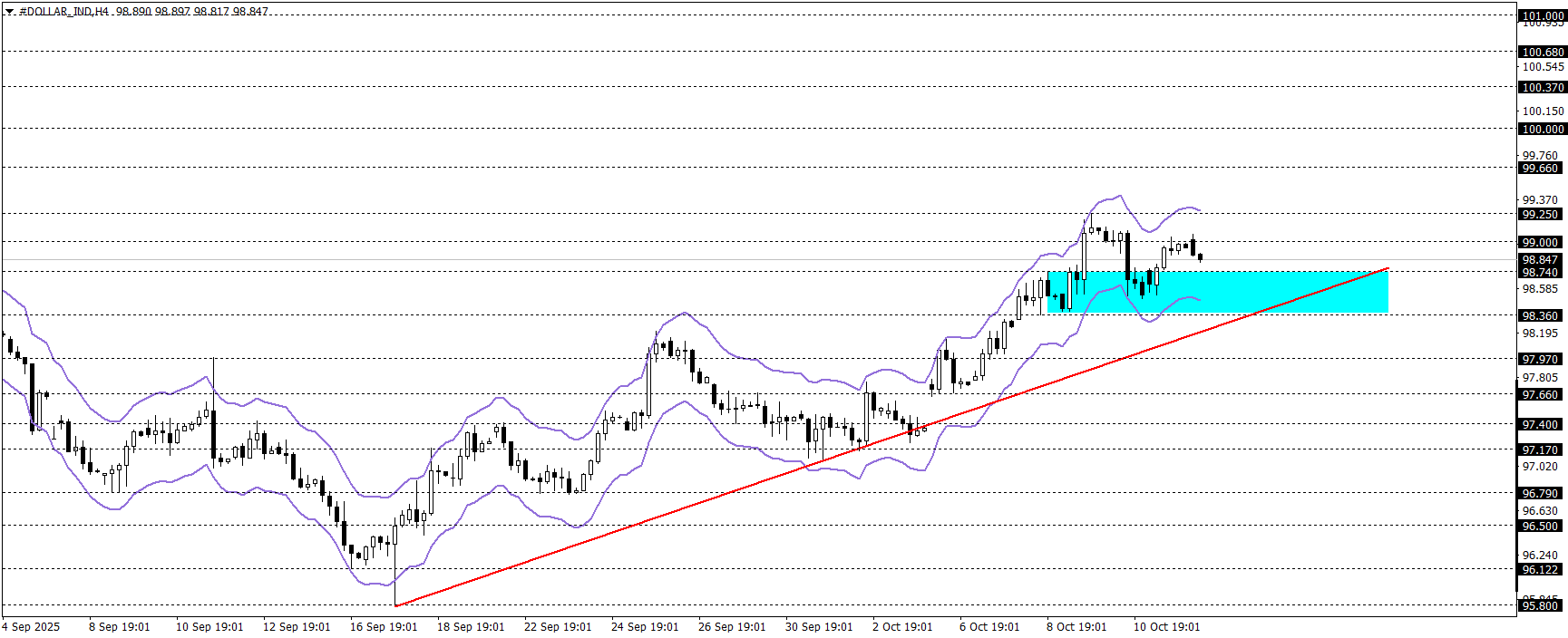This screenshot has height=638, width=1568.
Task: Click the 2 Oct 19:01 date label
Action: (902, 627)
